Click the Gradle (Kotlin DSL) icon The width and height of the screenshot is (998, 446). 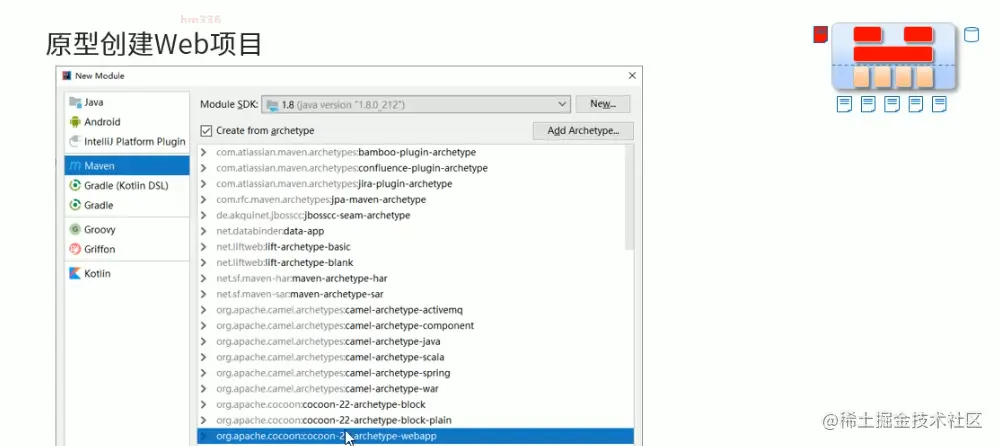pyautogui.click(x=75, y=186)
